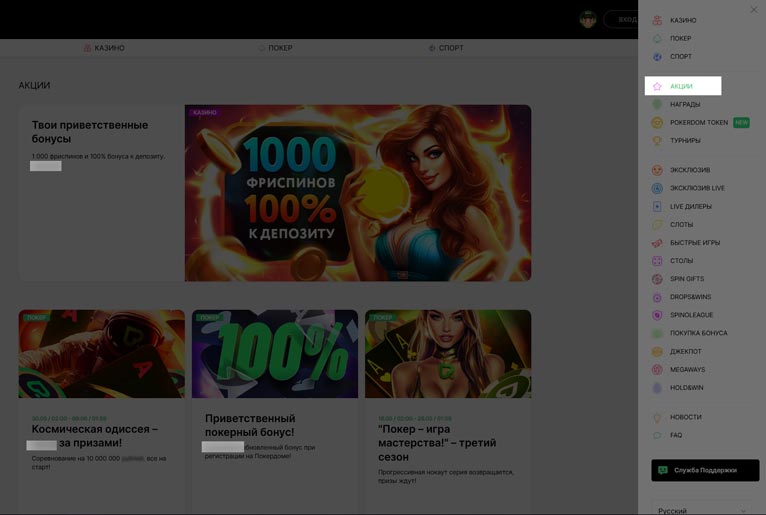Close the side menu with X
This screenshot has width=766, height=515.
754,10
